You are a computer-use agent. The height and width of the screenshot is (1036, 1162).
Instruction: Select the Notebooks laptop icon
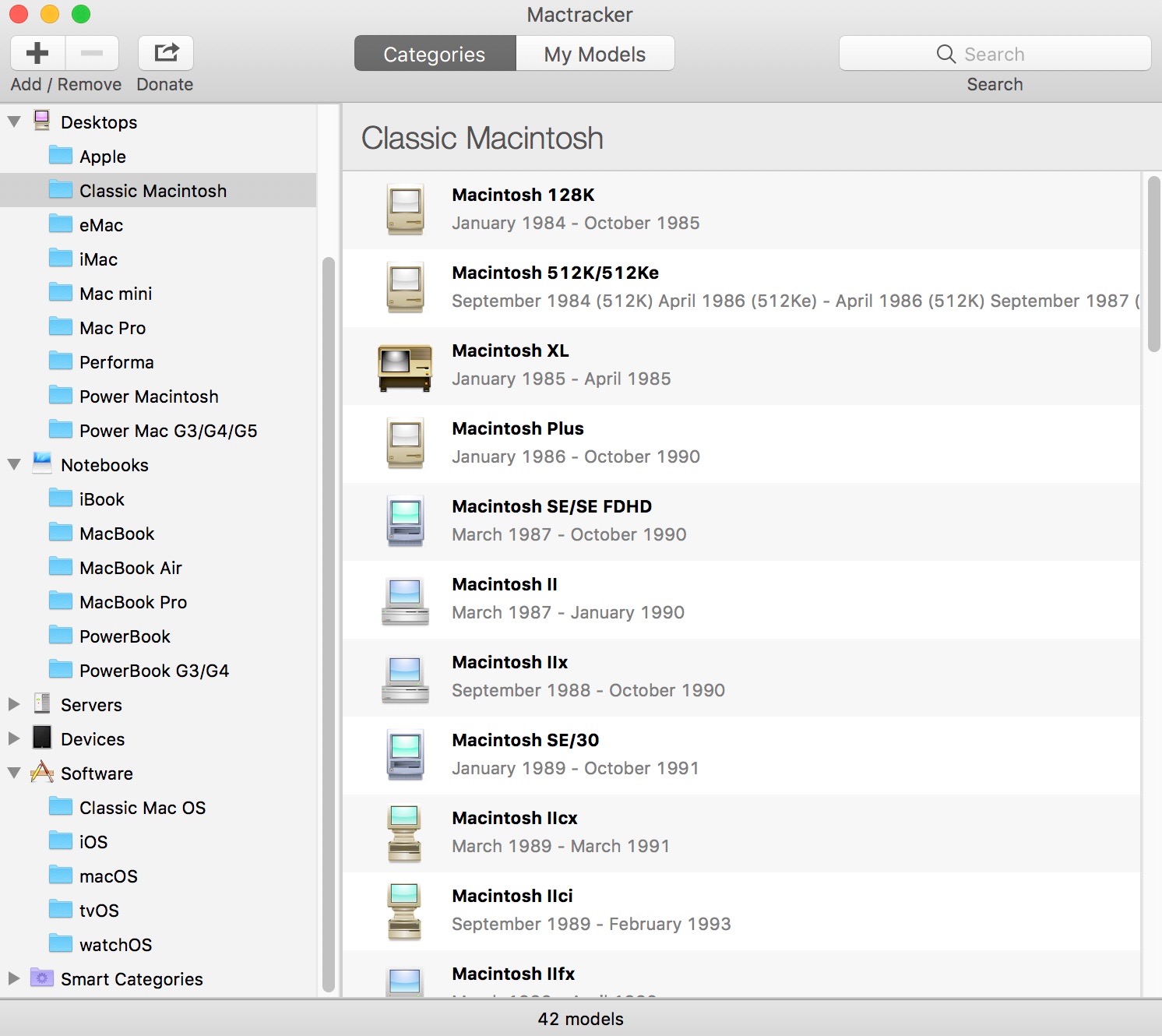(42, 463)
